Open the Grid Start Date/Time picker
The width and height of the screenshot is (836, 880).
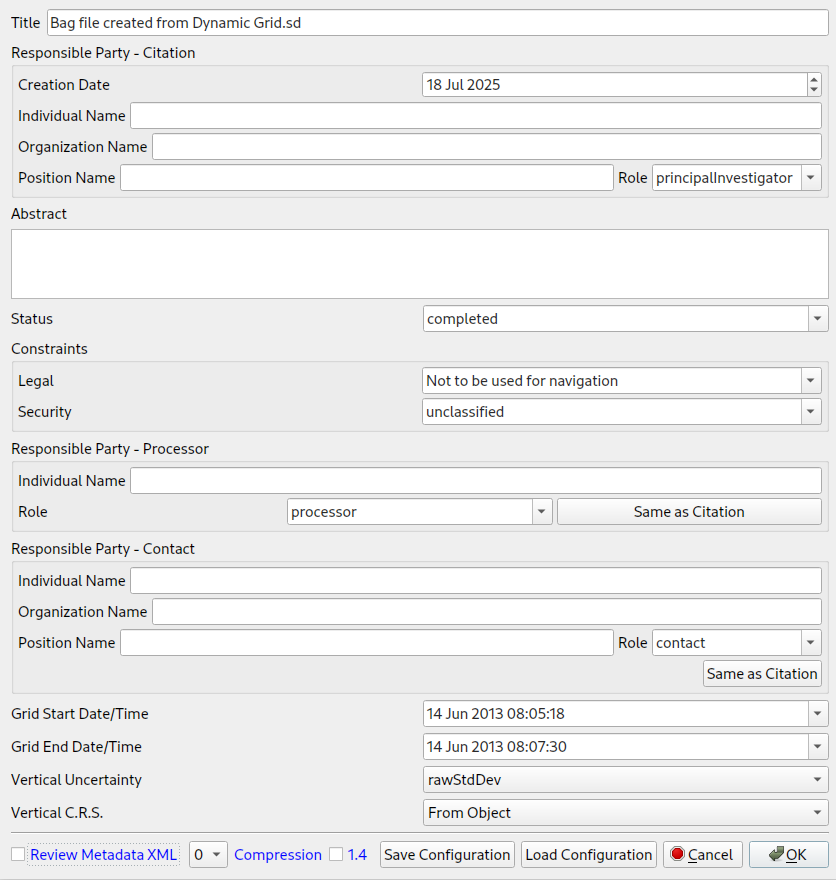pos(818,714)
